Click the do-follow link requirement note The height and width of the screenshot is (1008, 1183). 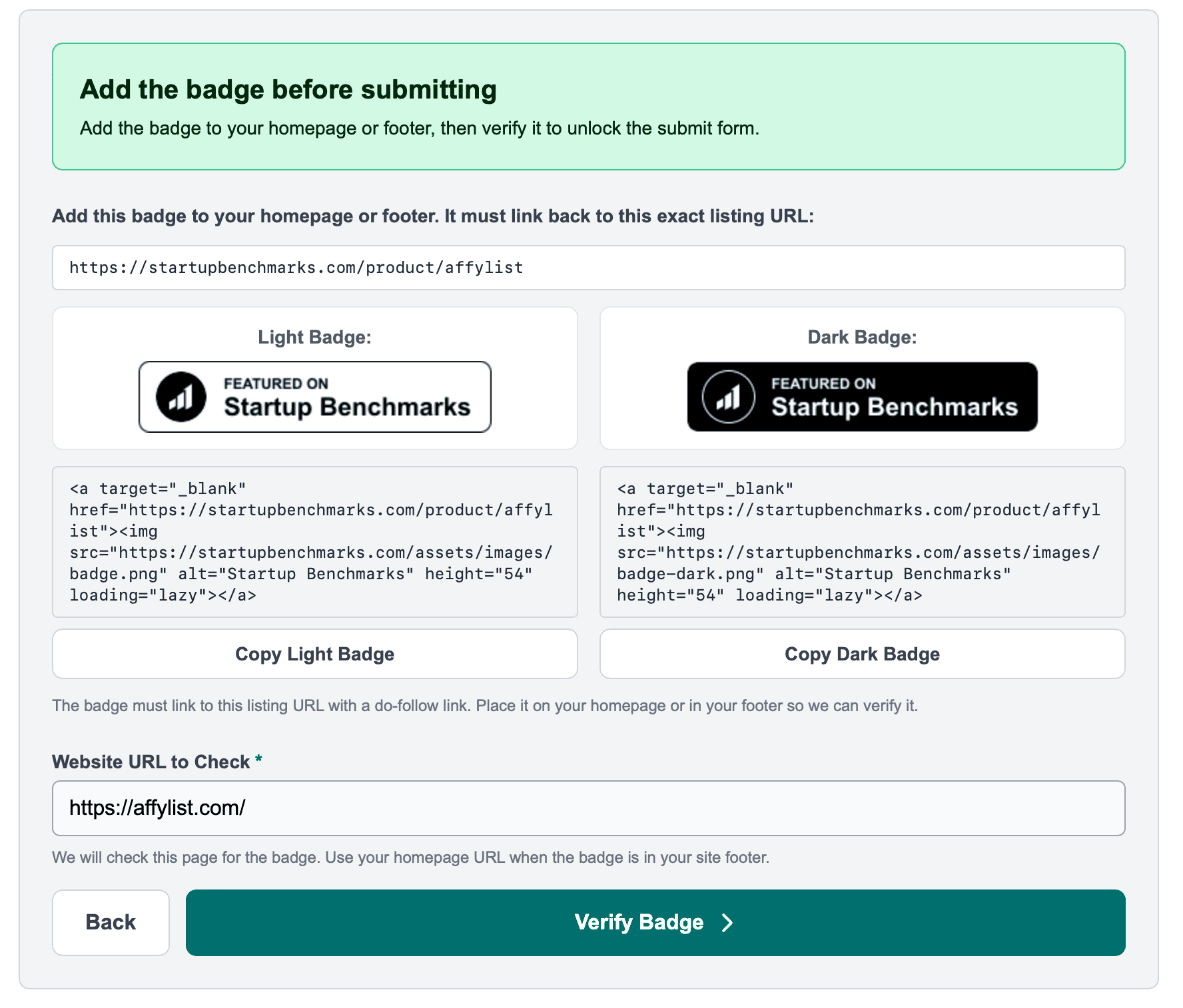(x=485, y=706)
